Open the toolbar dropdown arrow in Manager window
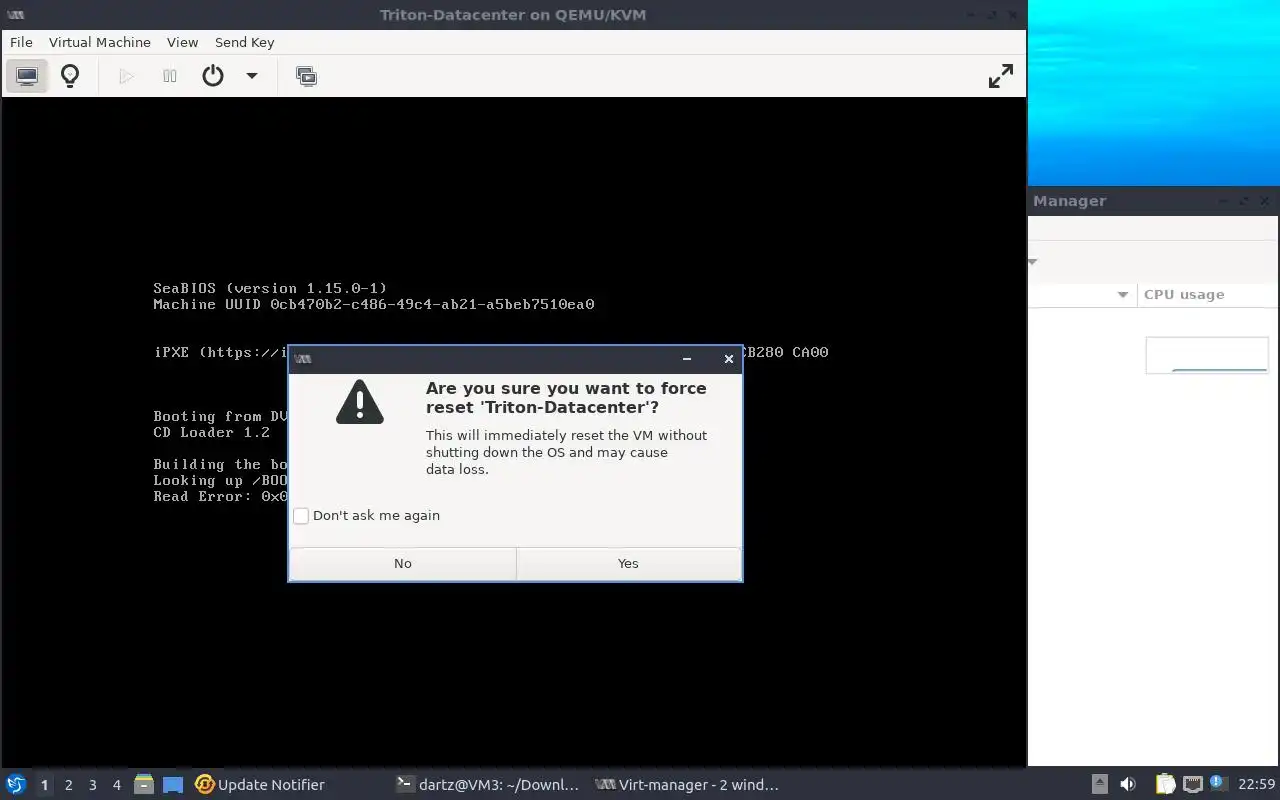Image resolution: width=1280 pixels, height=800 pixels. pyautogui.click(x=1033, y=262)
